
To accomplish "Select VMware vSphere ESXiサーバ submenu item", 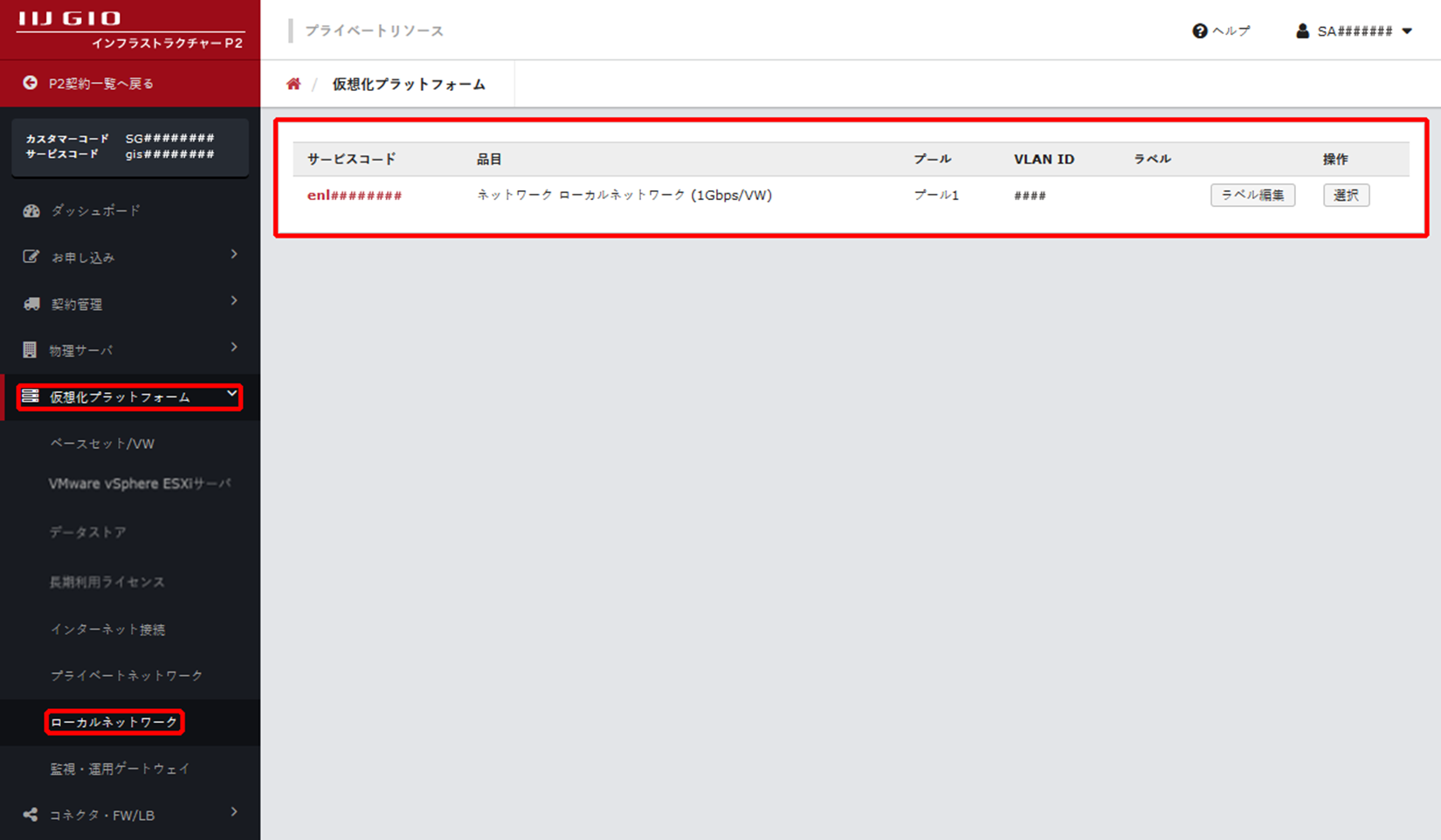I will [x=140, y=484].
